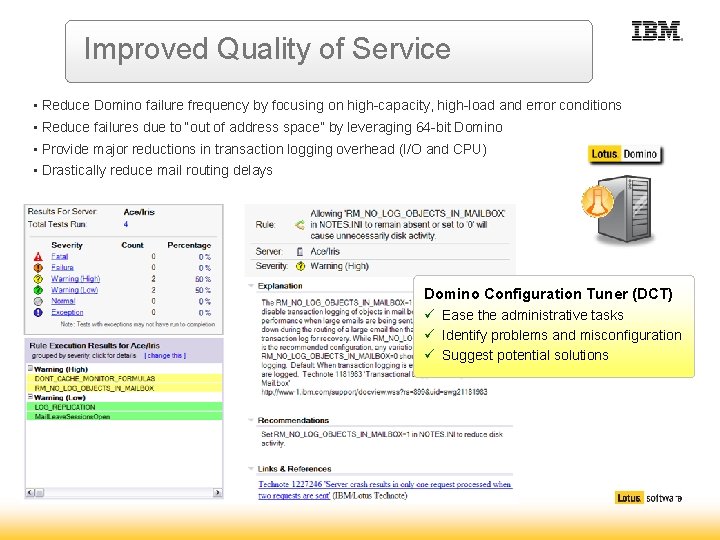This screenshot has height=540, width=720.
Task: Select MailLeaveSessionsOpen rule row
Action: click(124, 416)
